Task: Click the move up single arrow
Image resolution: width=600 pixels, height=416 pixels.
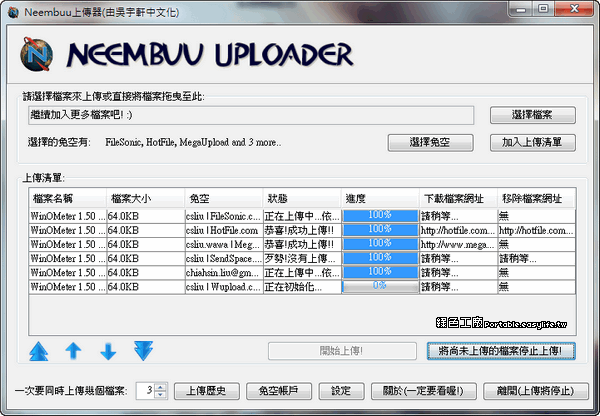Action: (x=73, y=351)
